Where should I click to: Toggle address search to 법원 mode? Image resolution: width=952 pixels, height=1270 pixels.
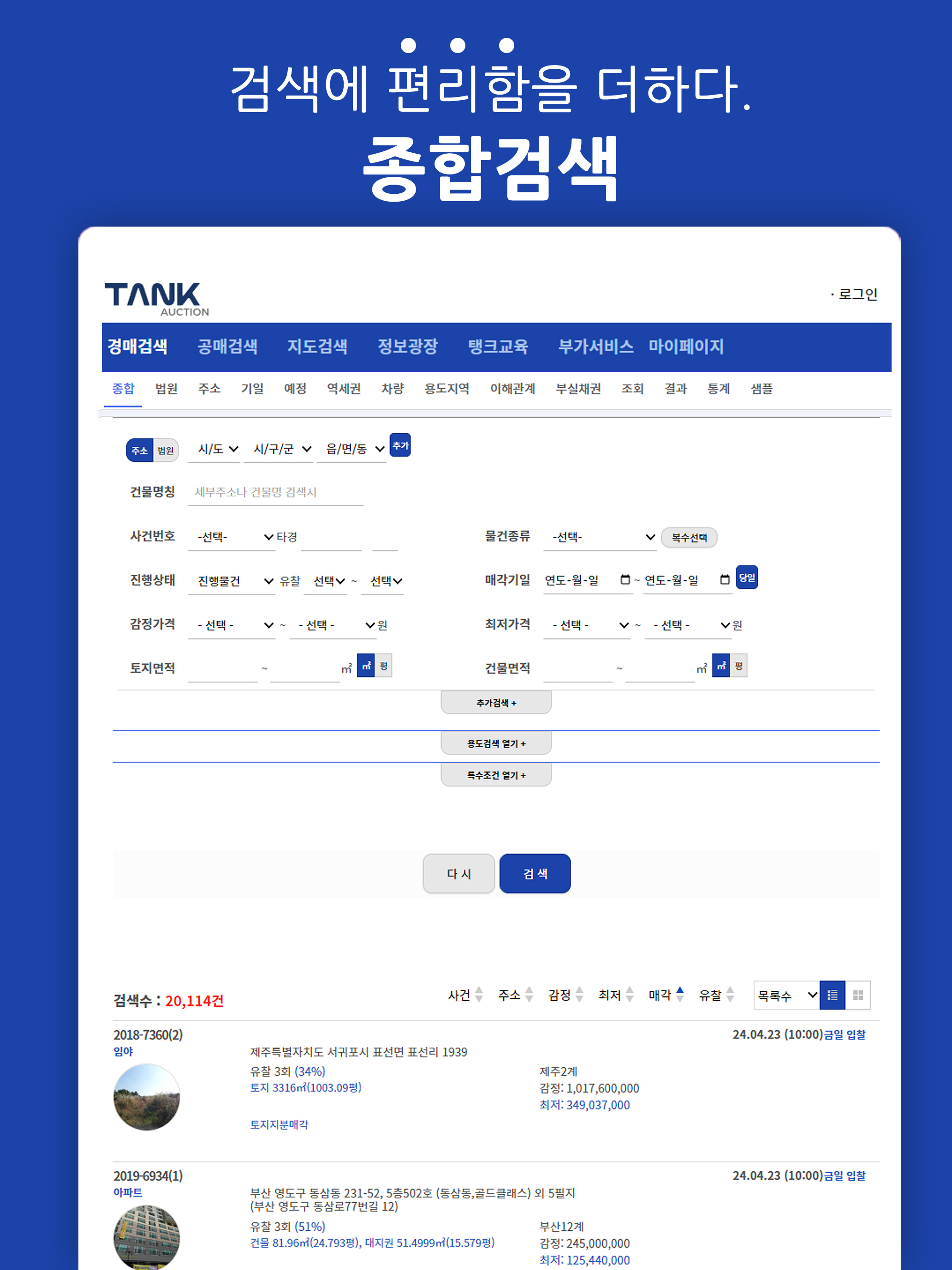pyautogui.click(x=166, y=450)
